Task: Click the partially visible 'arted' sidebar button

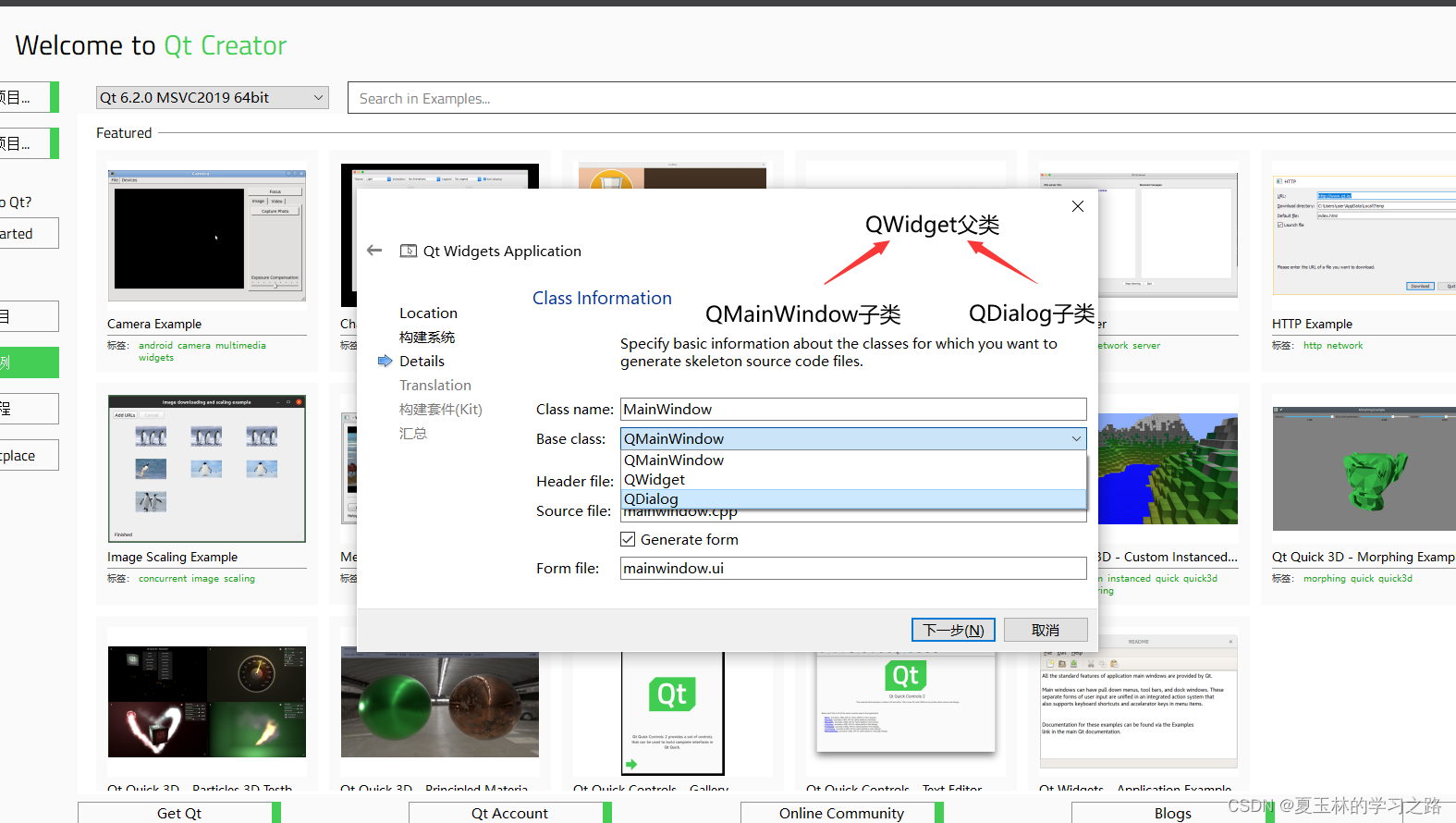Action: (x=30, y=233)
